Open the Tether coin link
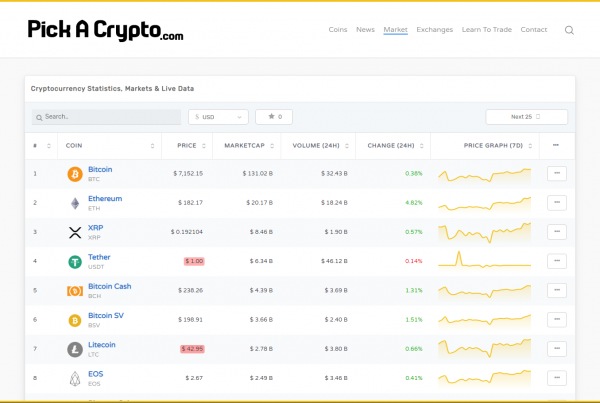Screen dimensions: 600x403 tap(99, 257)
